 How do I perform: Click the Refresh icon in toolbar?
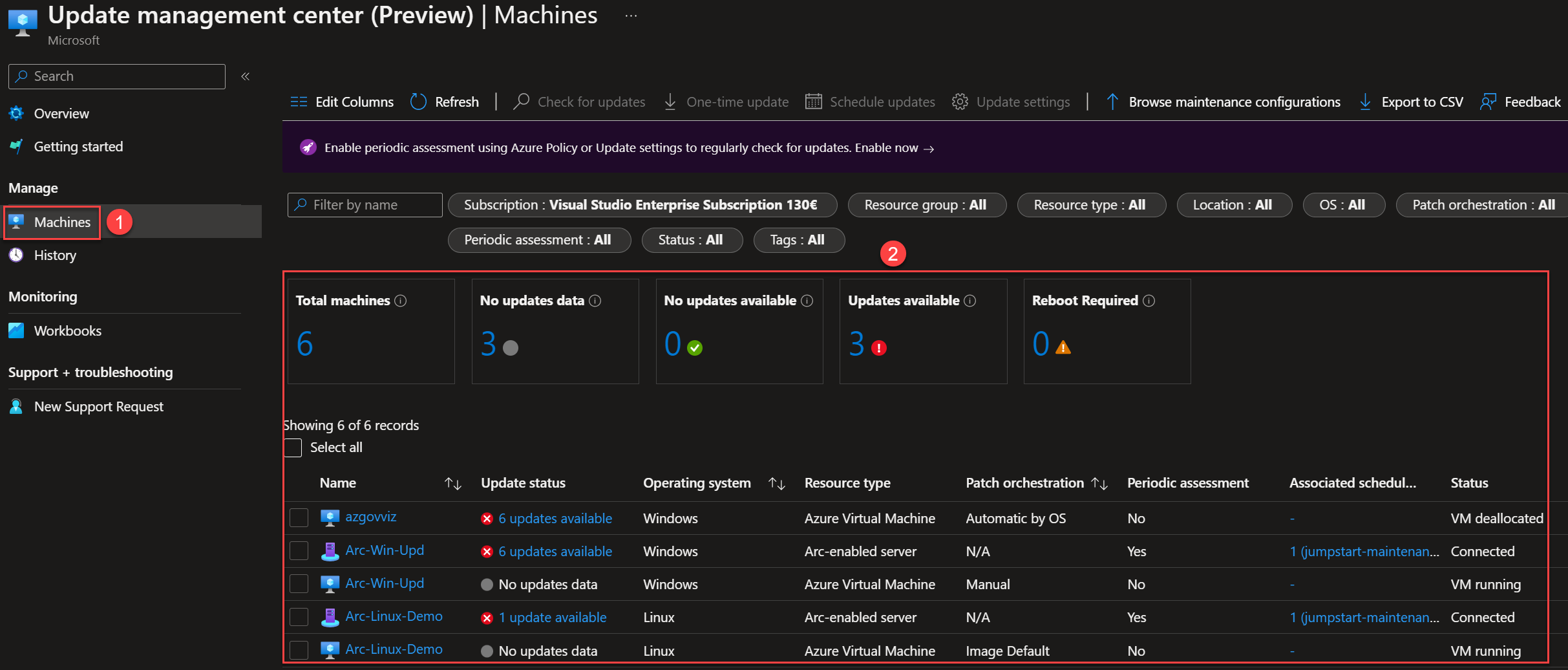418,102
